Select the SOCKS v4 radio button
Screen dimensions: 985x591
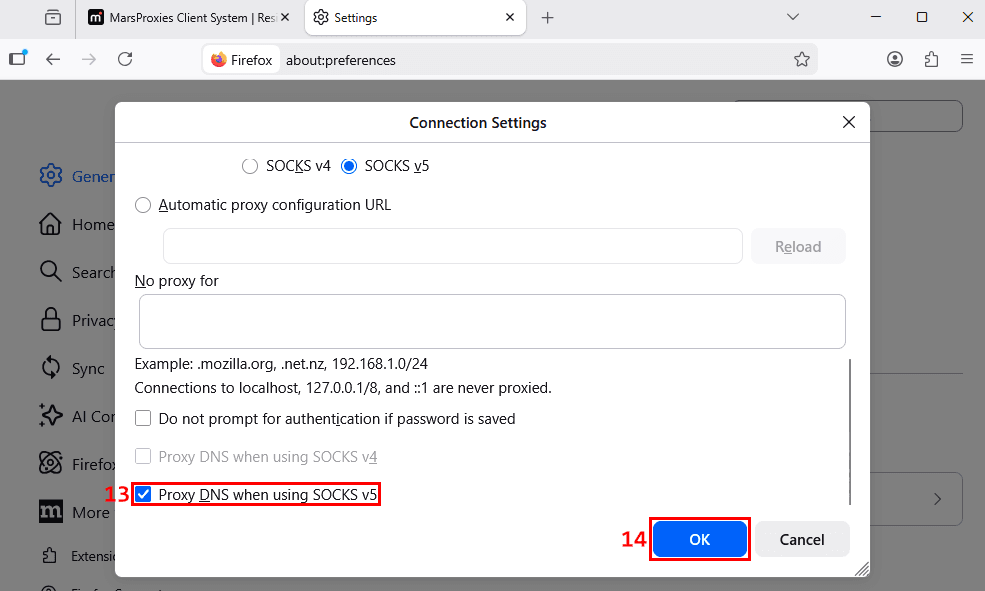(250, 166)
